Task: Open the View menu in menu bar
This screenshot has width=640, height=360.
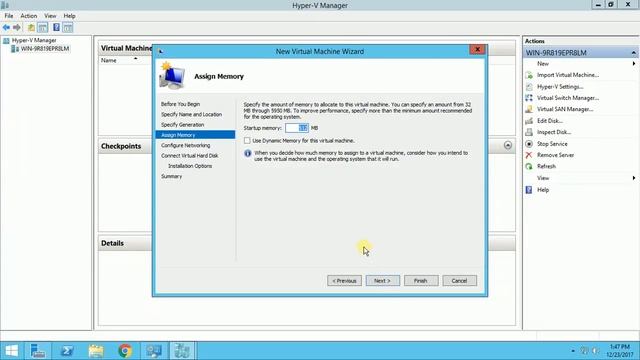Action: pos(50,16)
